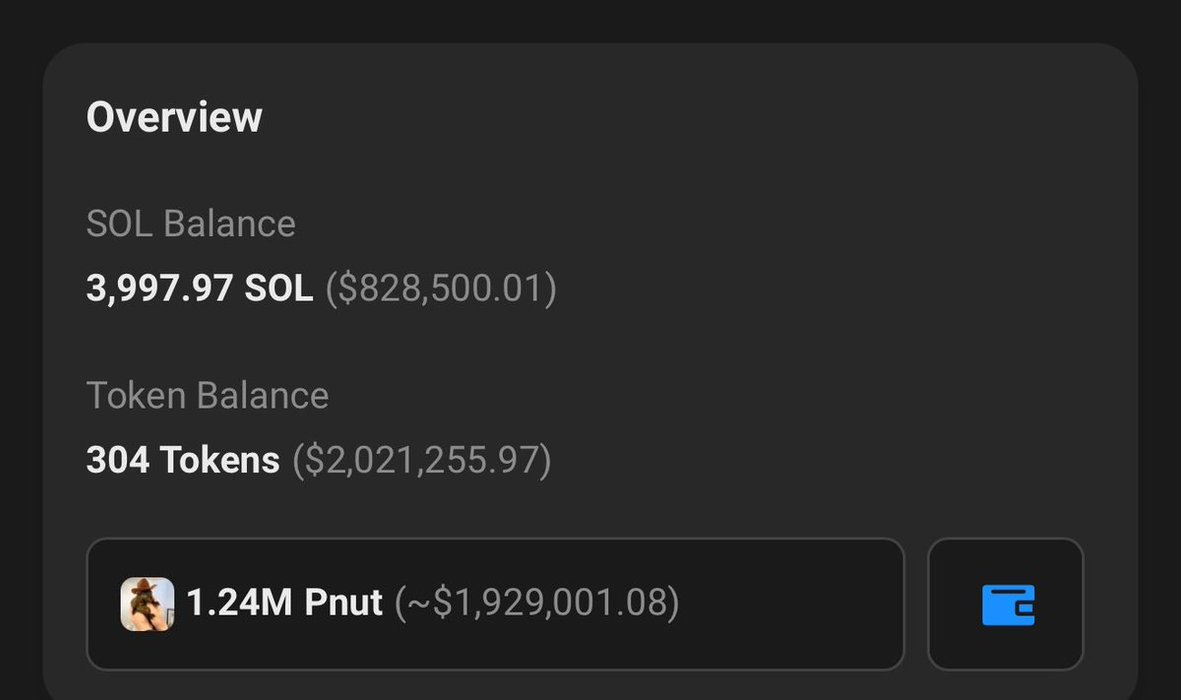This screenshot has width=1181, height=700.
Task: Click the Overview heading
Action: click(x=174, y=117)
